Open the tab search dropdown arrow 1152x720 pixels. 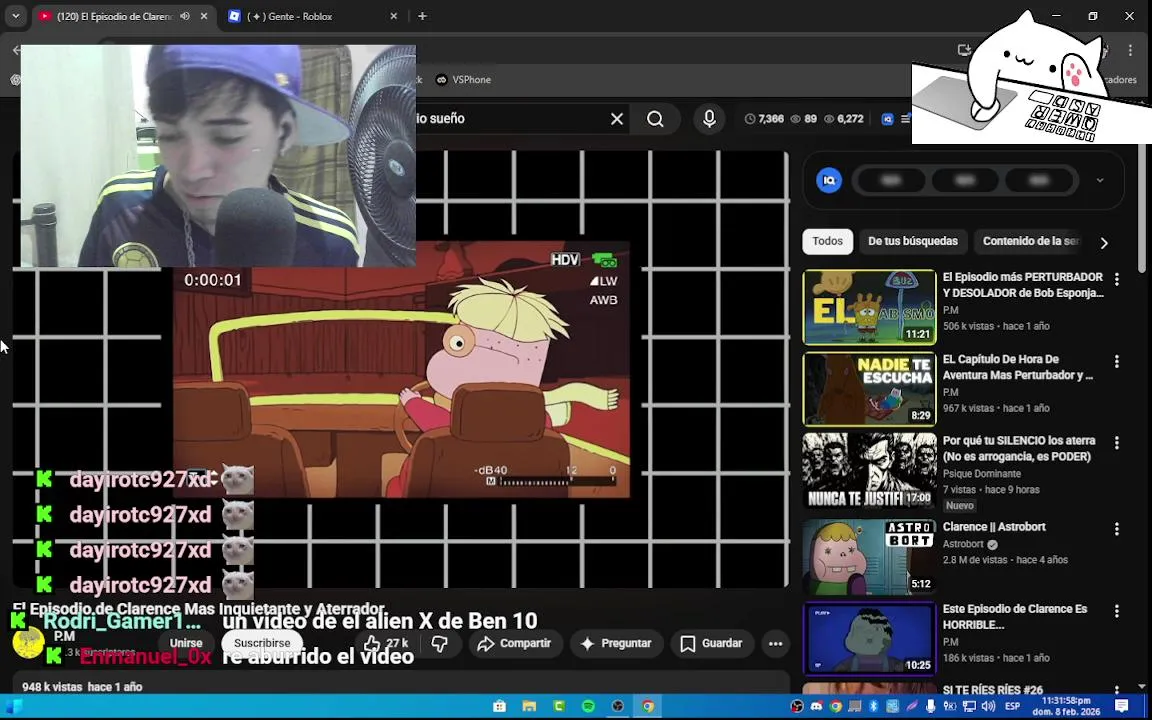15,16
